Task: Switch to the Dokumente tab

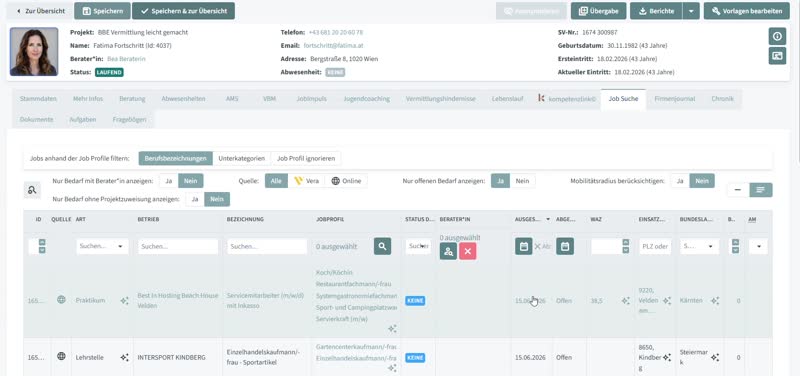Action: 36,119
